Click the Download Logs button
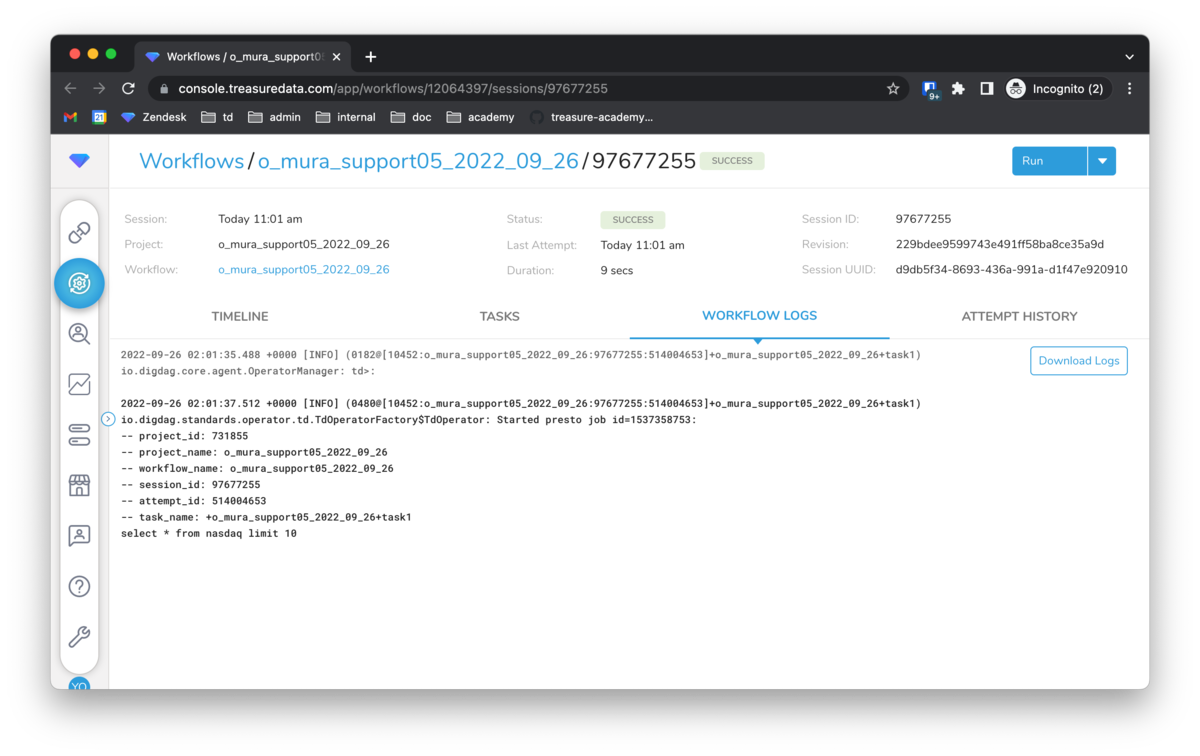Viewport: 1200px width, 756px height. 1078,360
